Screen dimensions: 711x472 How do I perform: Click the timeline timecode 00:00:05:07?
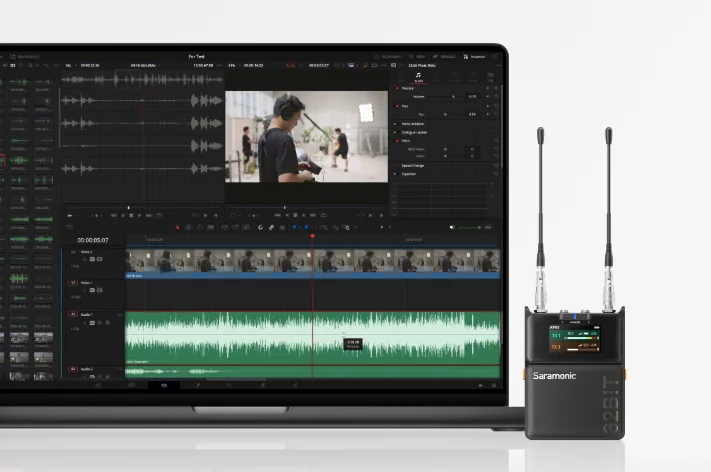pos(93,240)
